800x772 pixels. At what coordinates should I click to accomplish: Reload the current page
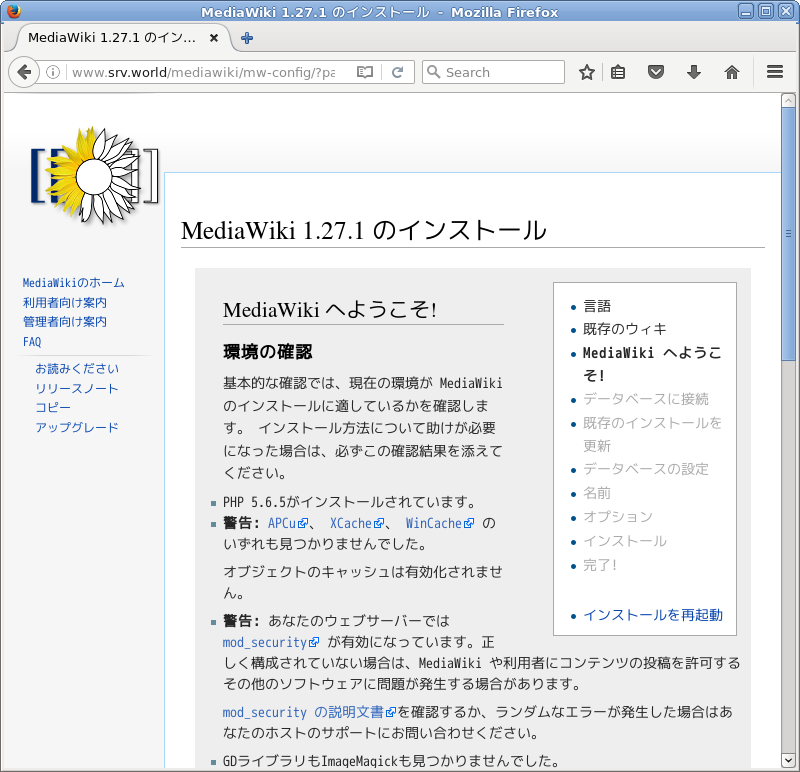coord(397,72)
